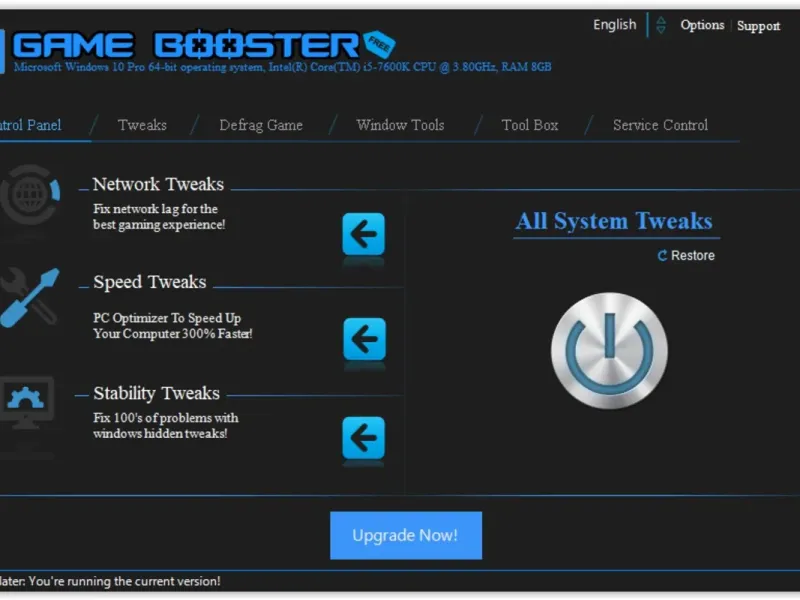Click the language up/down arrow selector
Image resolution: width=800 pixels, height=600 pixels.
click(x=661, y=24)
